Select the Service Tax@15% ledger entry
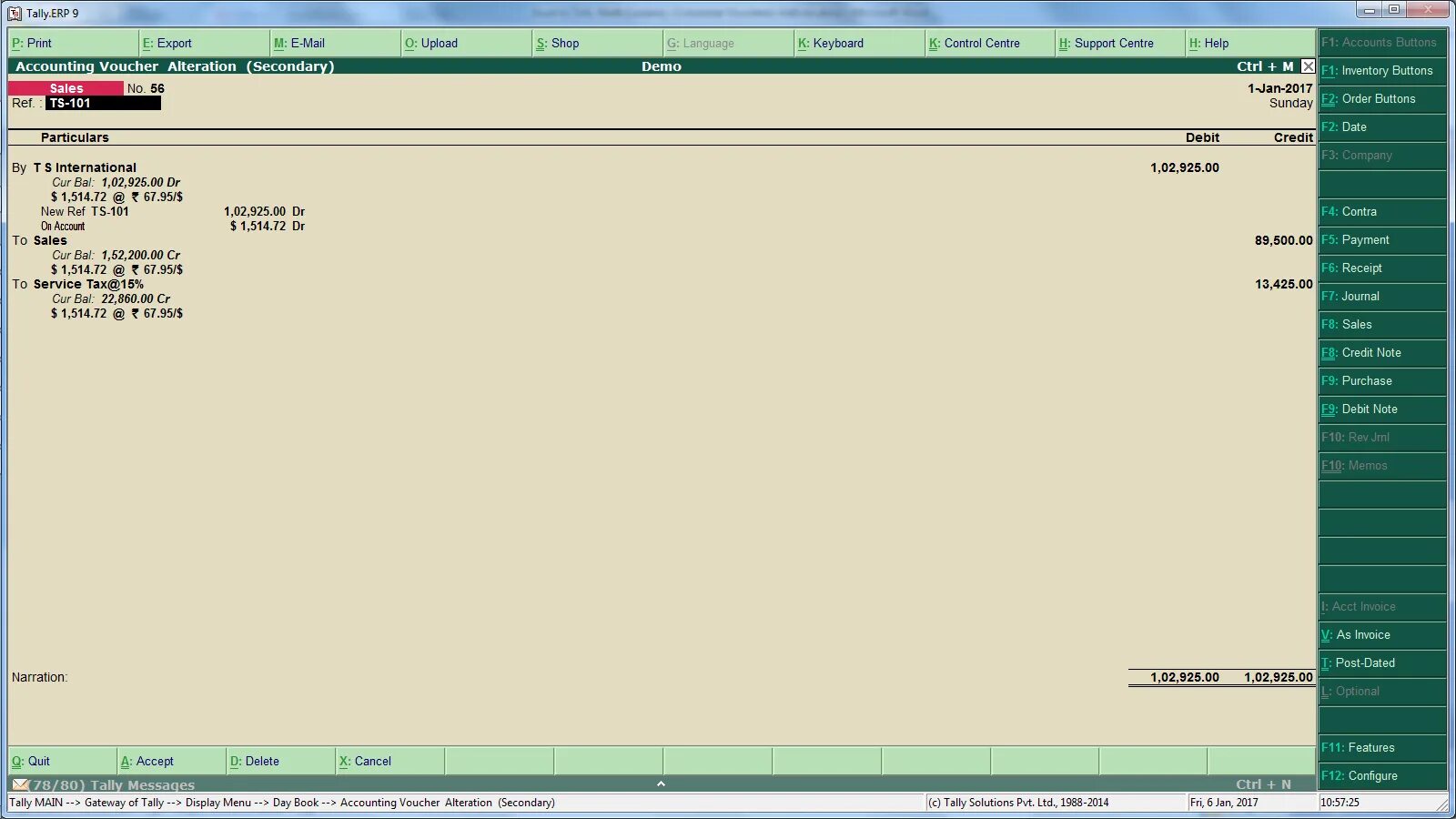Viewport: 1456px width, 819px height. [88, 284]
